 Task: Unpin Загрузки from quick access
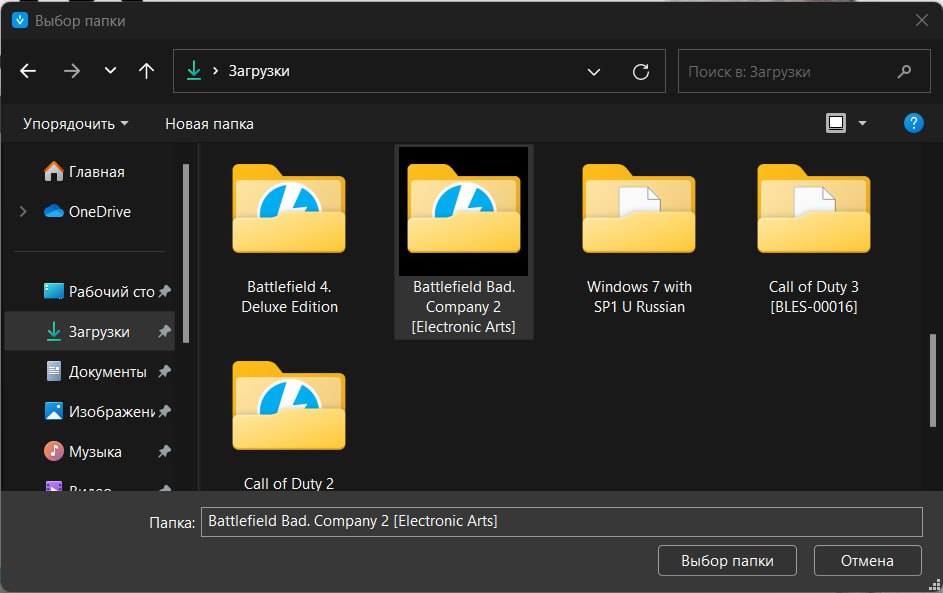pyautogui.click(x=164, y=332)
